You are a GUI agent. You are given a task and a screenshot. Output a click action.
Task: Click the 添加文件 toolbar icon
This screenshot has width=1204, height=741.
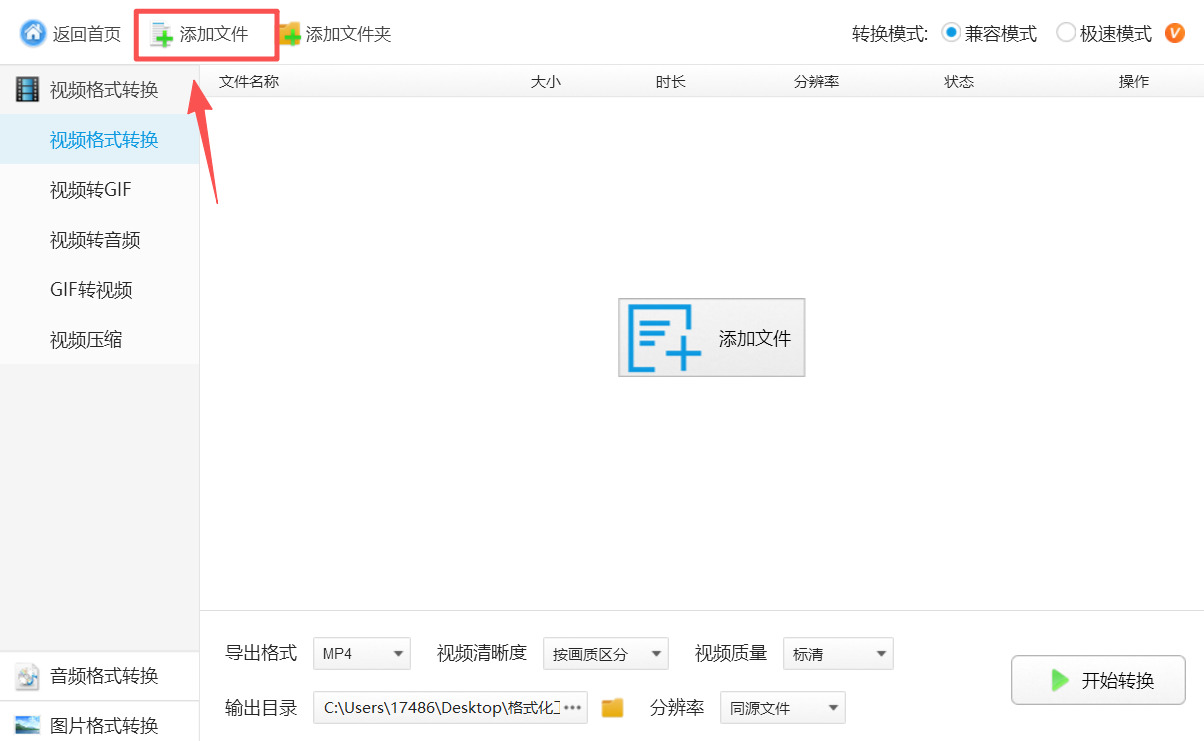(x=161, y=35)
